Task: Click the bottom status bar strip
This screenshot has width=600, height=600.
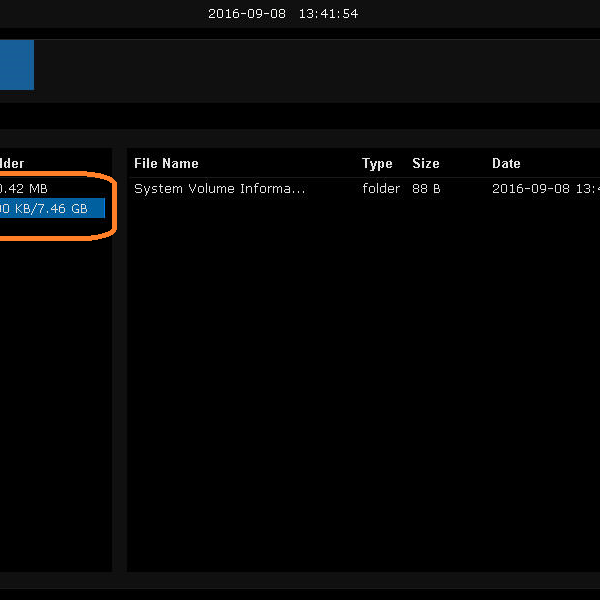Action: point(300,580)
